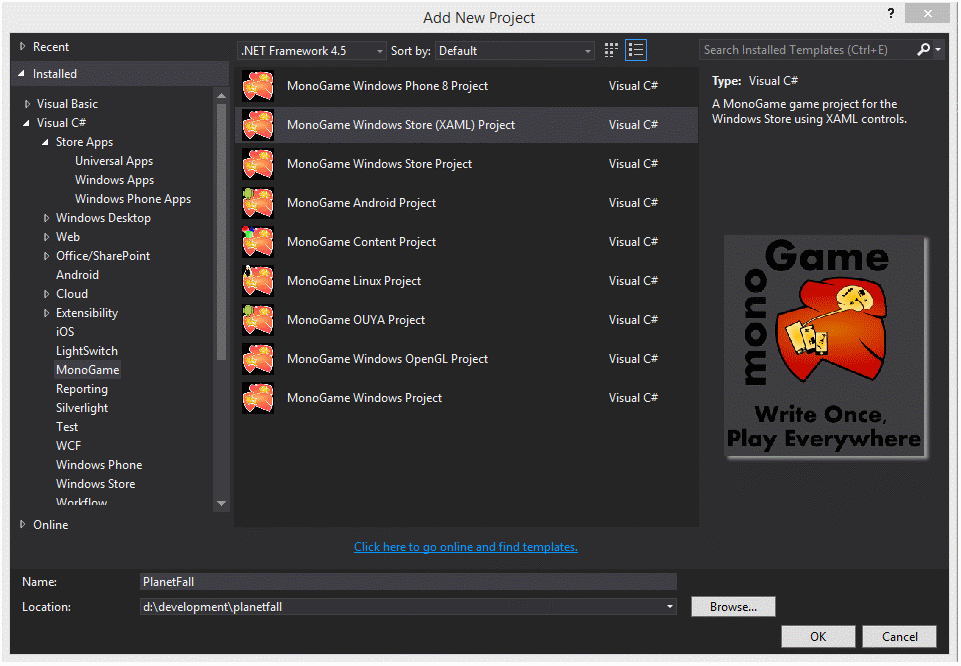Choose MonoGame Windows Phone 8 Project template
This screenshot has width=961, height=666.
point(466,86)
